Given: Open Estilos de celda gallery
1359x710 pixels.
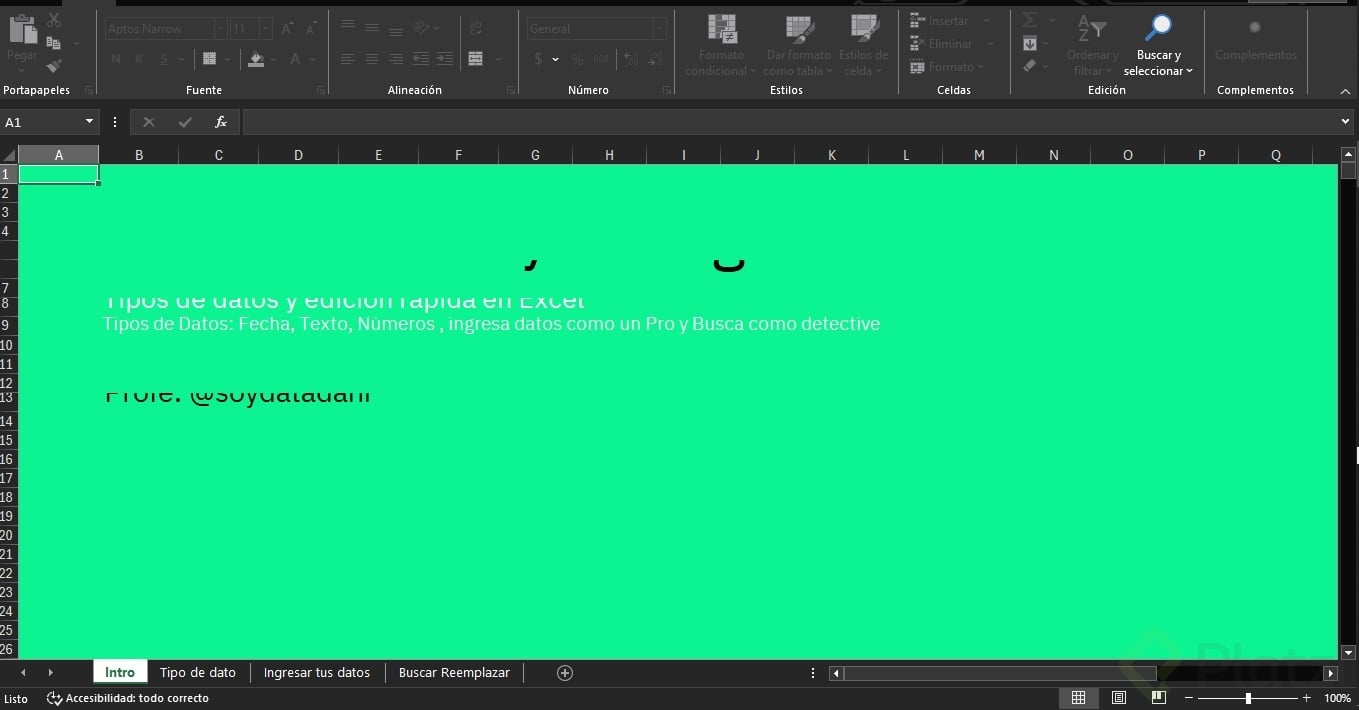Looking at the screenshot, I should pos(863,46).
